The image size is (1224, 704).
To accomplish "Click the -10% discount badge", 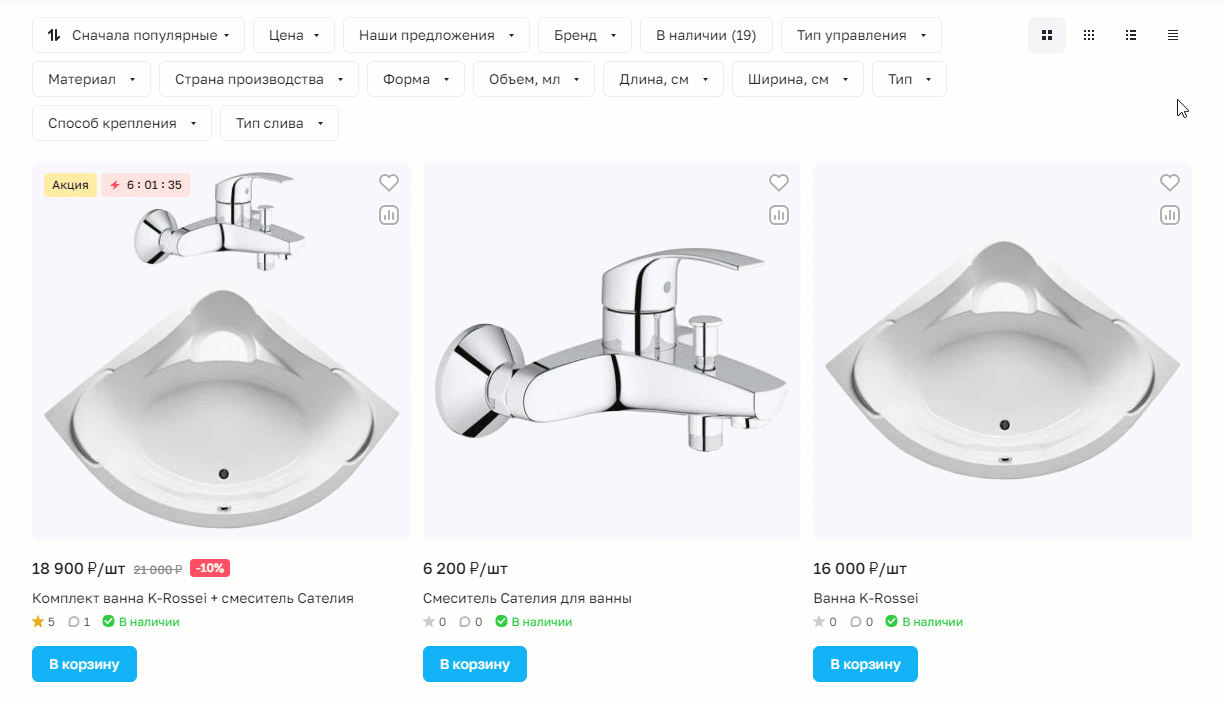I will tap(210, 568).
